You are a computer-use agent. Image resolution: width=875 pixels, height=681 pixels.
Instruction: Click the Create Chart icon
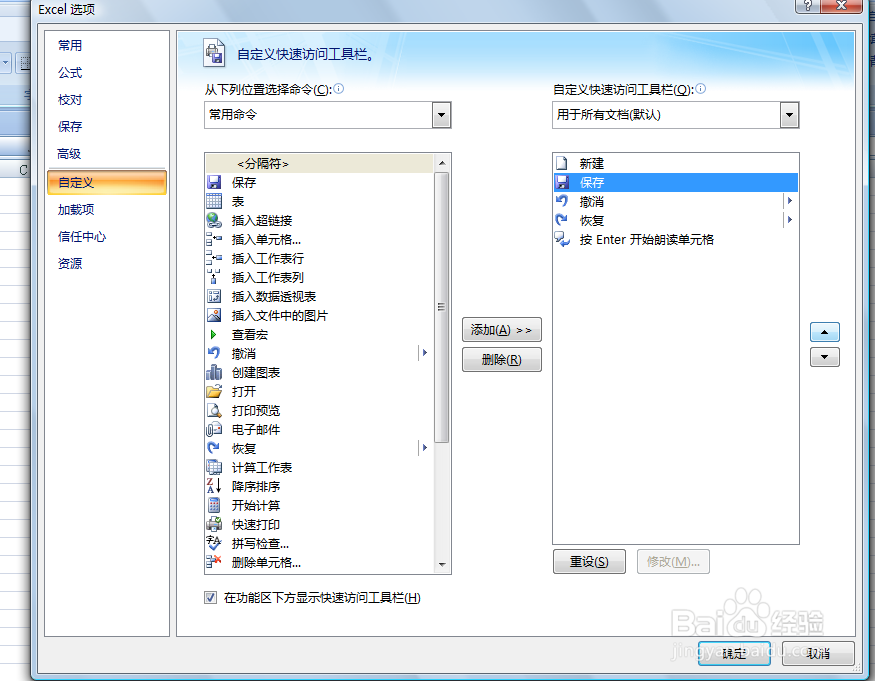214,372
